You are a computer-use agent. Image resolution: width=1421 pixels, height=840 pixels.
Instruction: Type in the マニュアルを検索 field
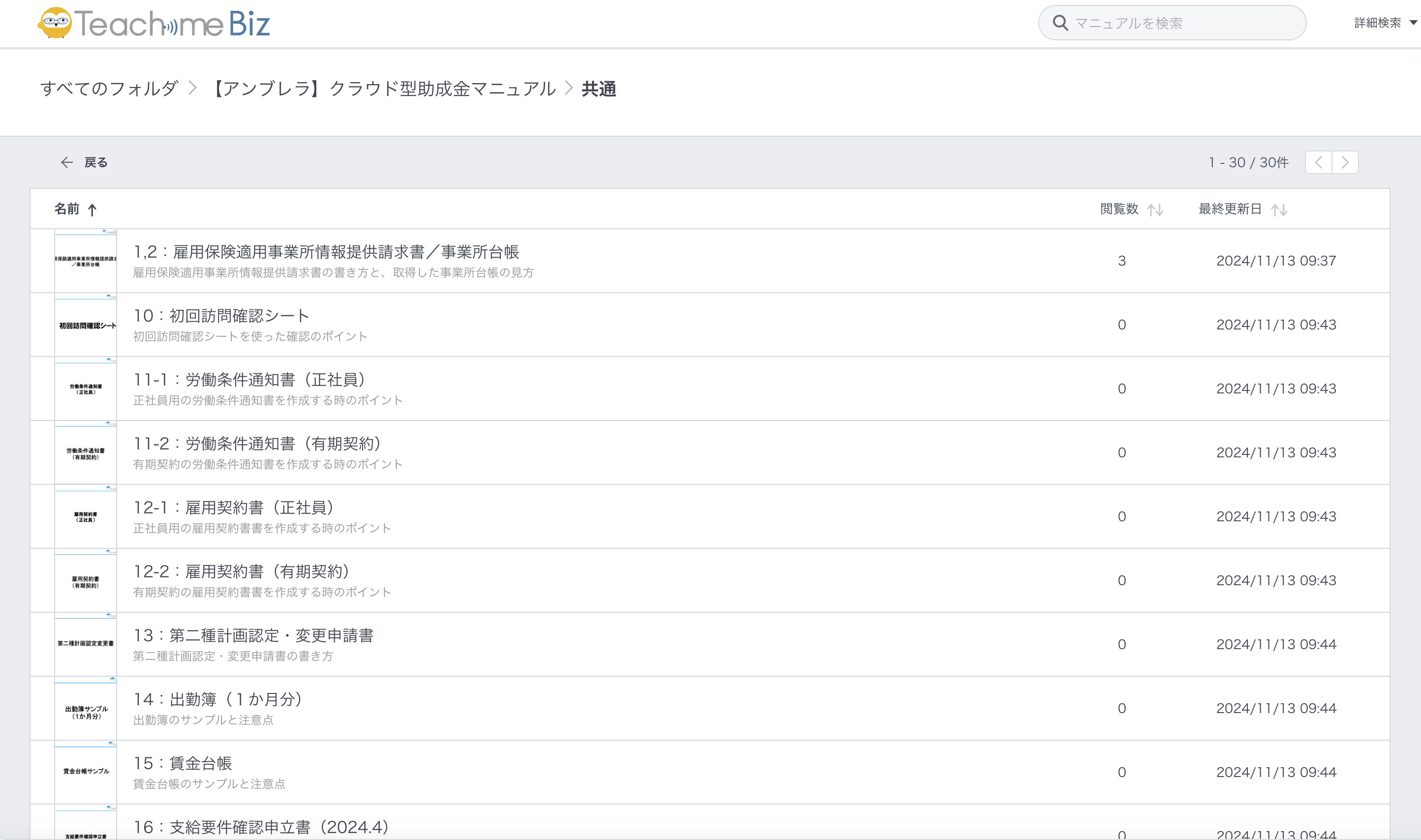pos(1183,23)
